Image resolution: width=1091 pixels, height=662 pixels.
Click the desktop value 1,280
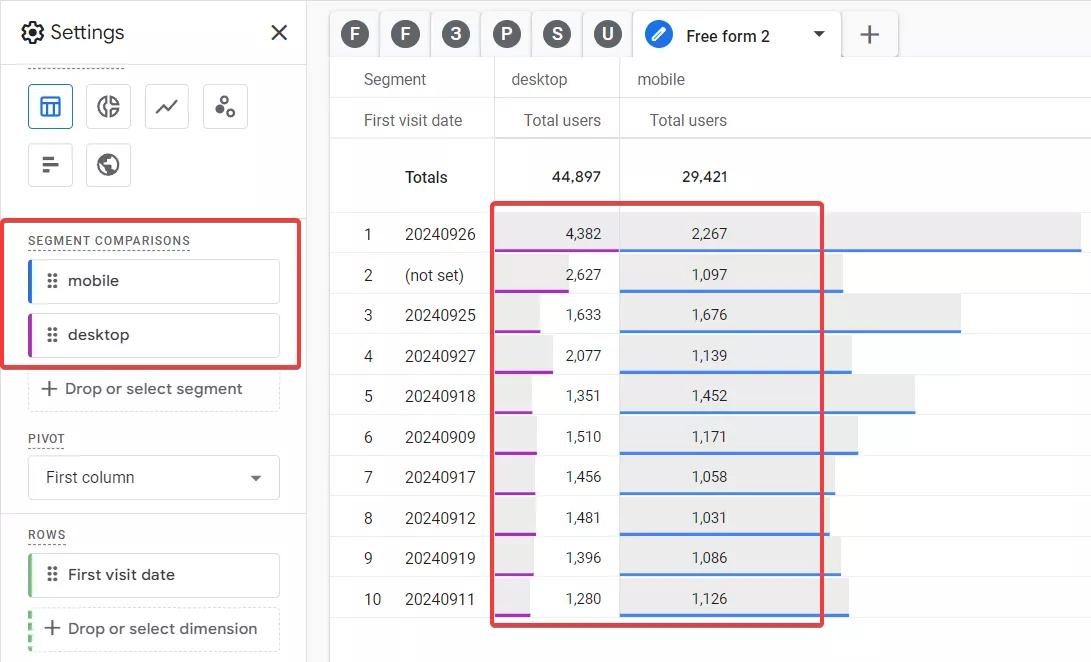[x=583, y=599]
